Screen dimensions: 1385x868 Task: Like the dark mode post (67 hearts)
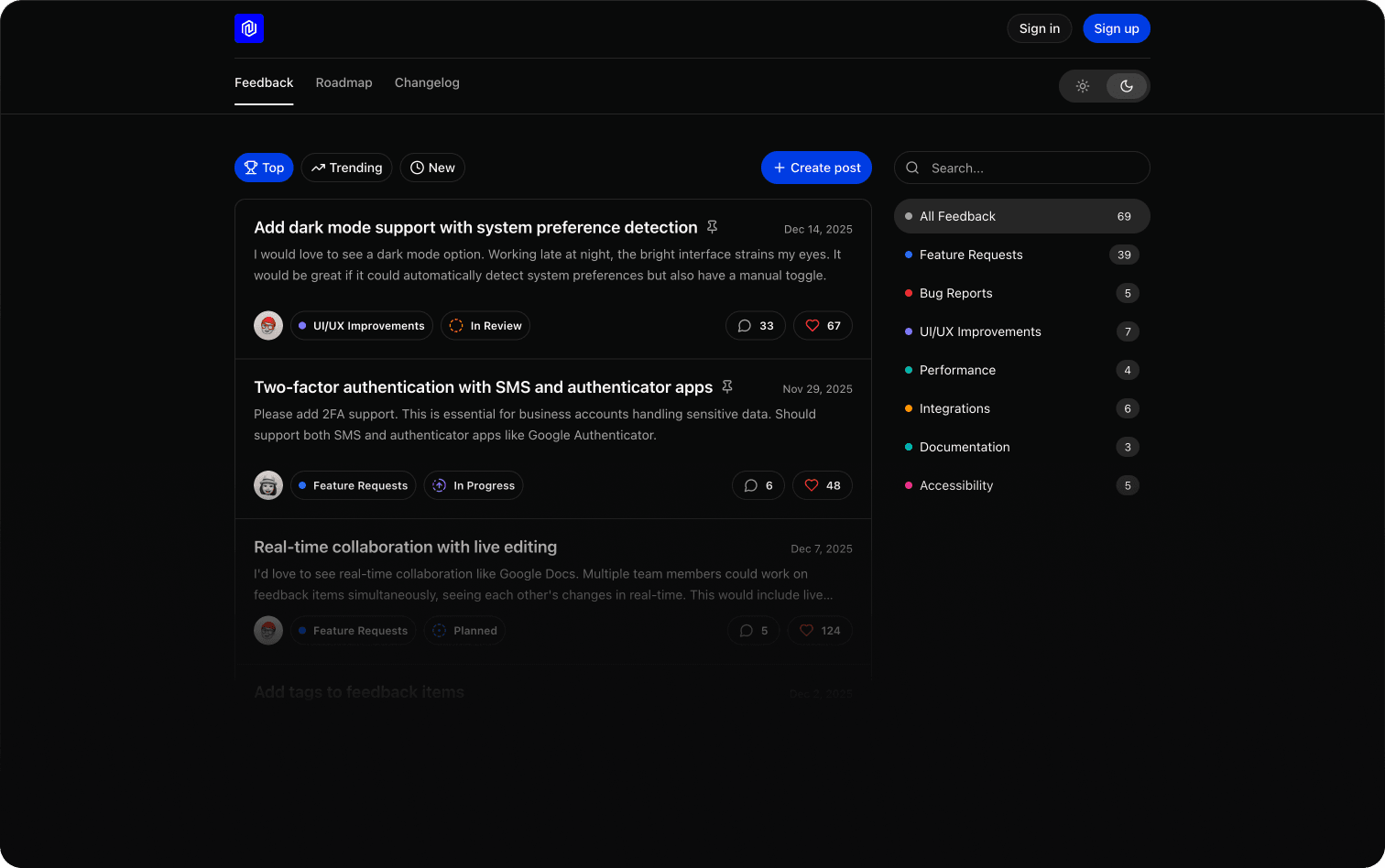click(x=823, y=326)
